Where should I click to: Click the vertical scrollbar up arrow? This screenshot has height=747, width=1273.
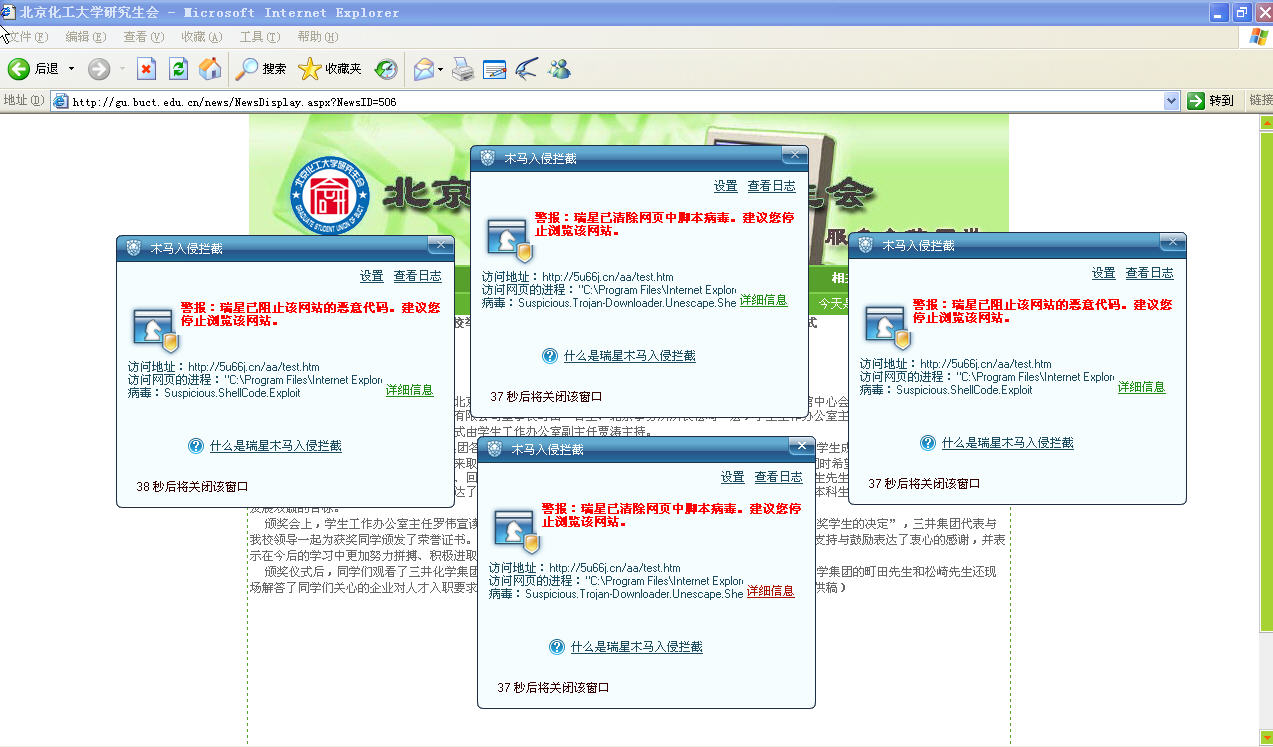tap(1266, 121)
